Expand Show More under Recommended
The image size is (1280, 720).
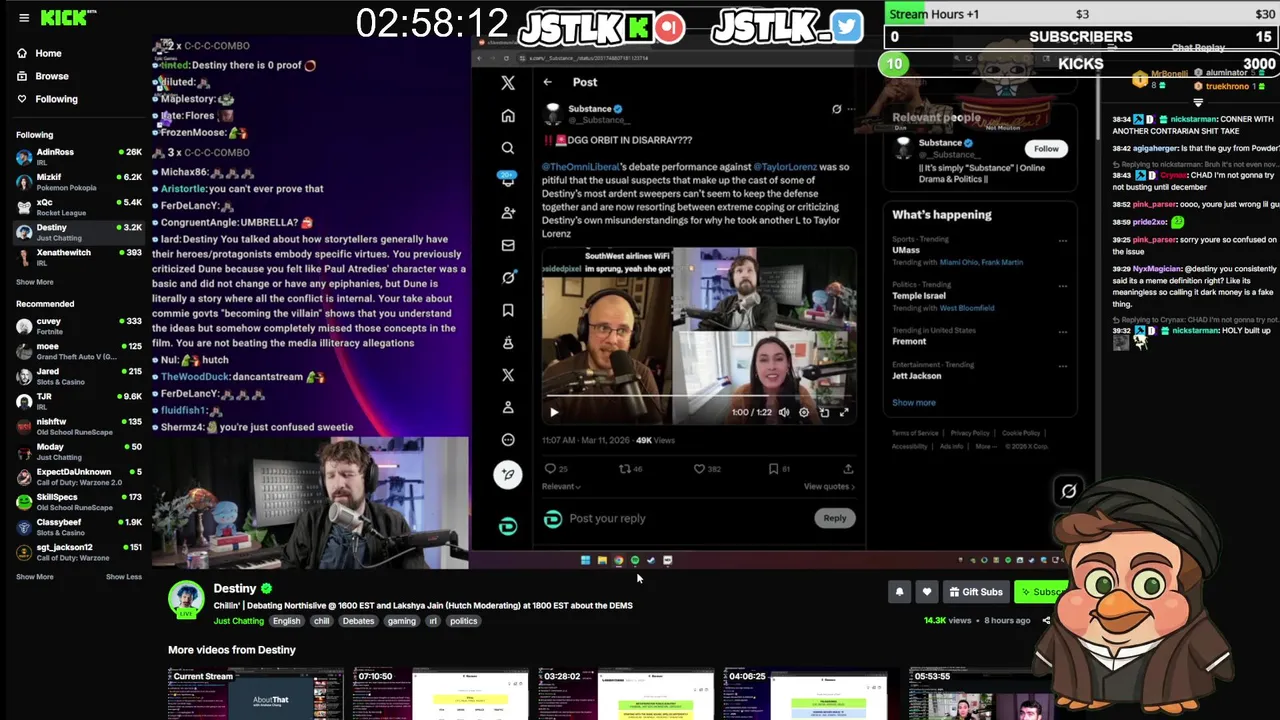tap(35, 577)
